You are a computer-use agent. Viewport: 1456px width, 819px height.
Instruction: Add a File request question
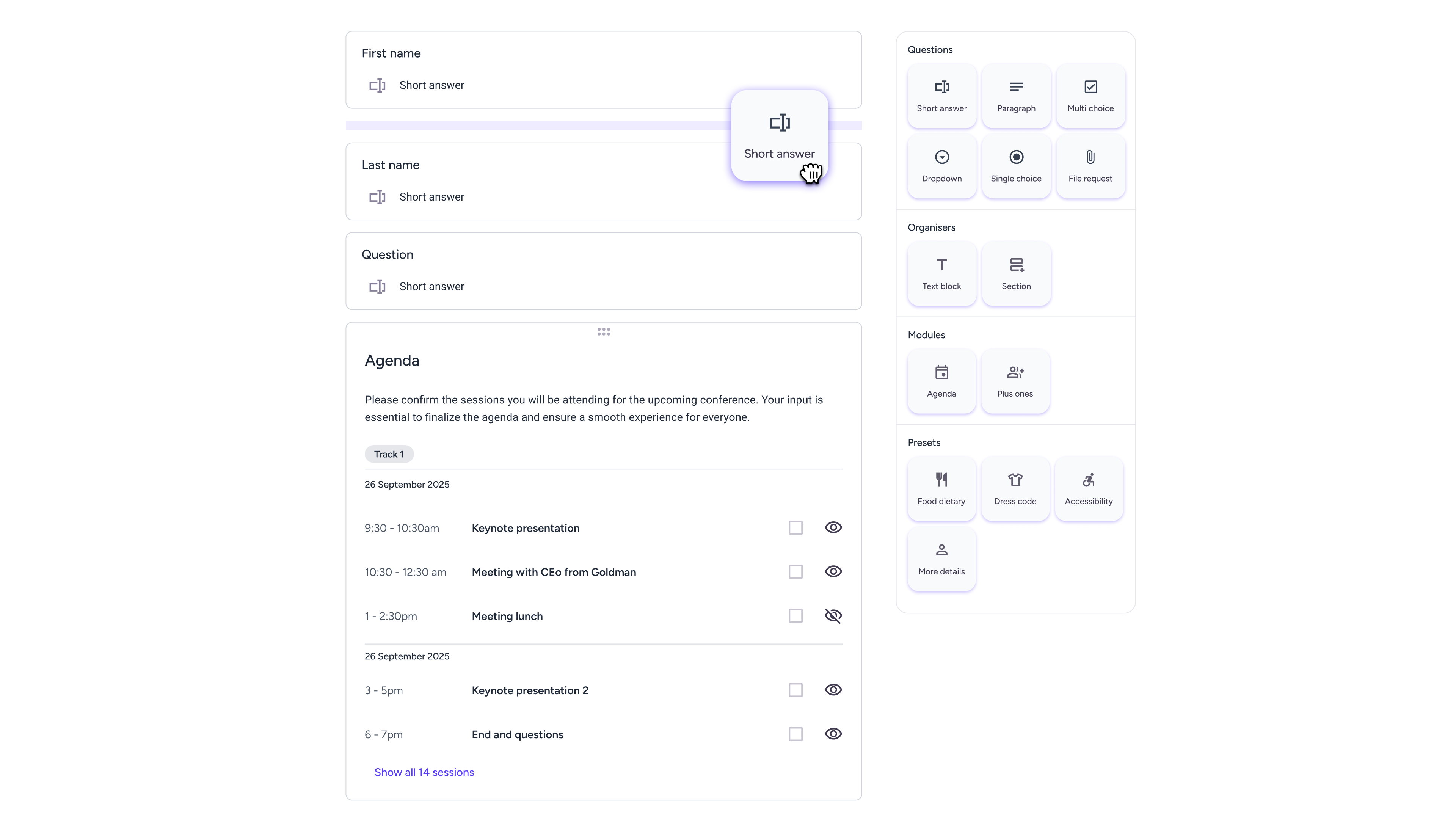(x=1090, y=166)
